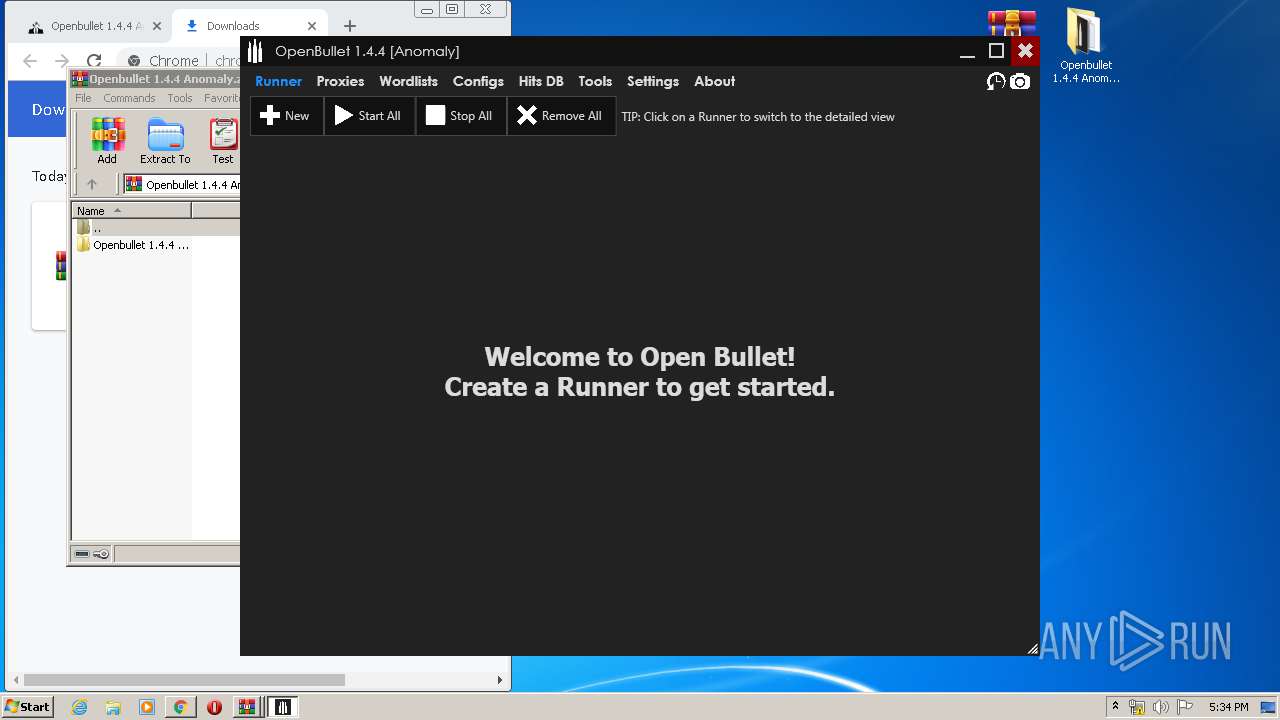Switch to the Openbullet 1.4.4 Chrome tab
This screenshot has width=1280, height=720.
click(x=93, y=26)
